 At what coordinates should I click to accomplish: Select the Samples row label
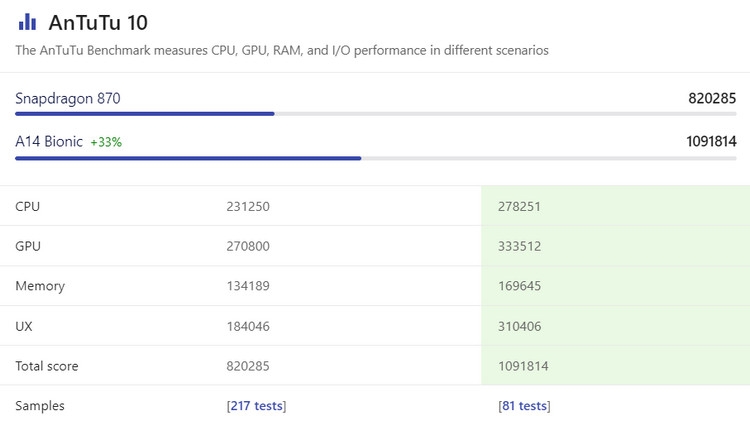pos(40,406)
